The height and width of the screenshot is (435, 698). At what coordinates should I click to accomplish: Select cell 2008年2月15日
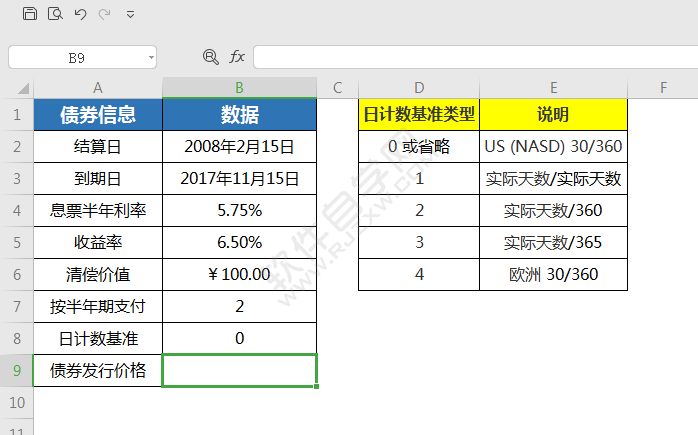pyautogui.click(x=239, y=146)
